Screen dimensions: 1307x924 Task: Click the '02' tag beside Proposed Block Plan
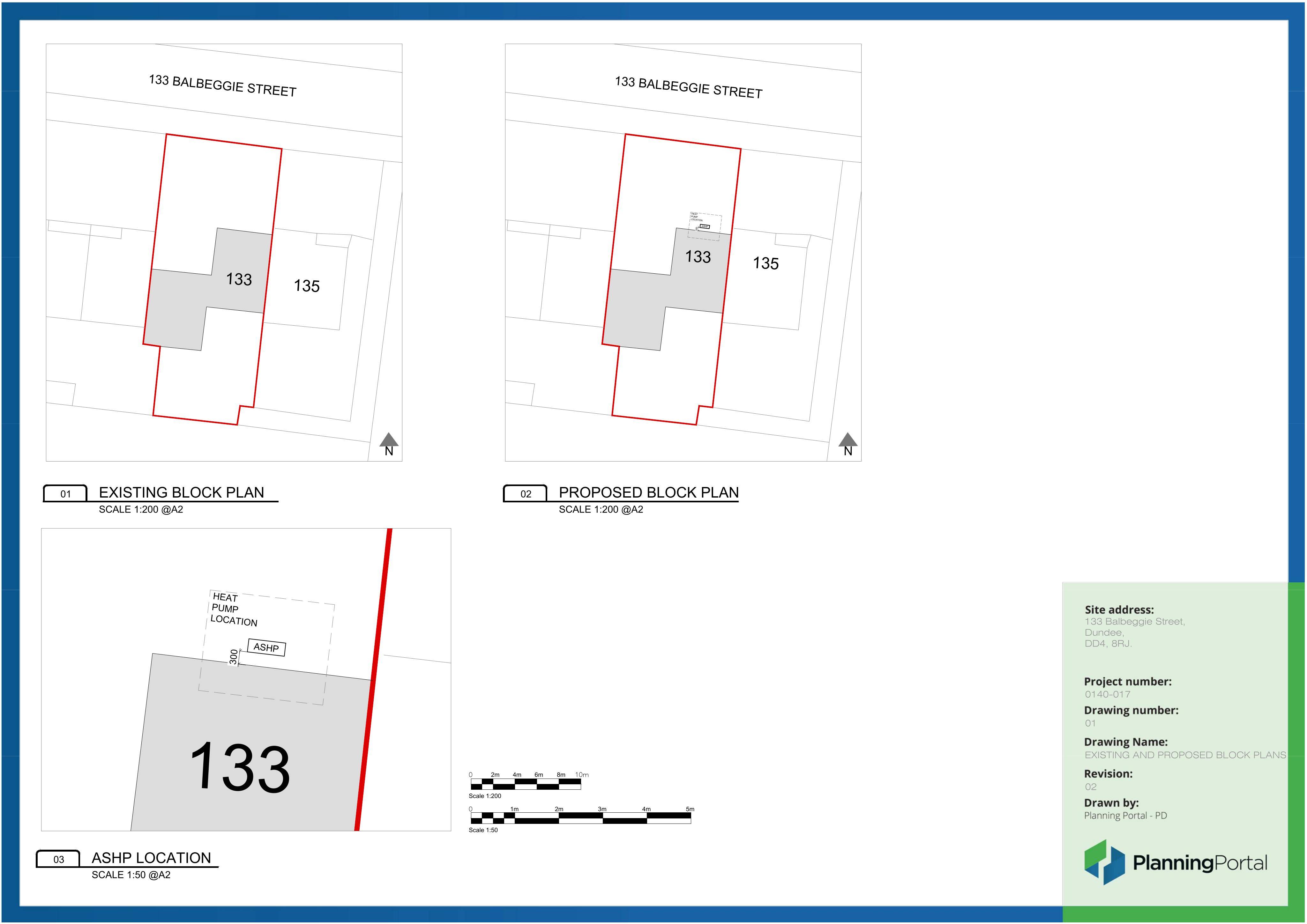tap(526, 494)
